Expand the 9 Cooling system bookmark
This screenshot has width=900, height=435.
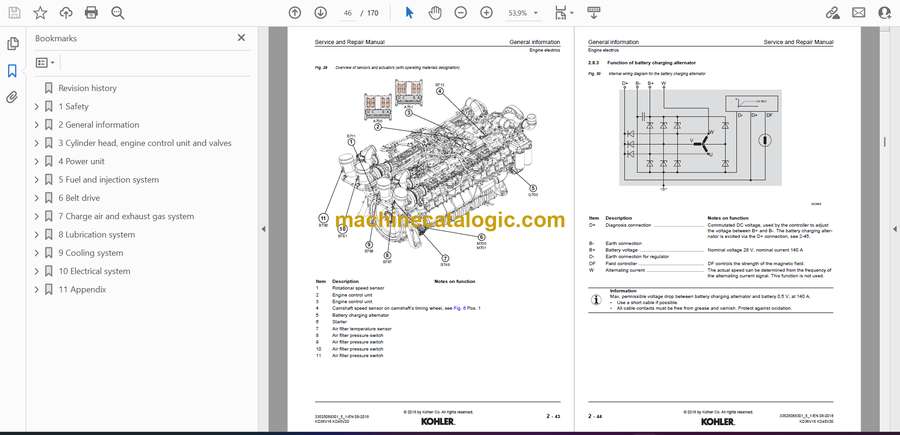(37, 253)
